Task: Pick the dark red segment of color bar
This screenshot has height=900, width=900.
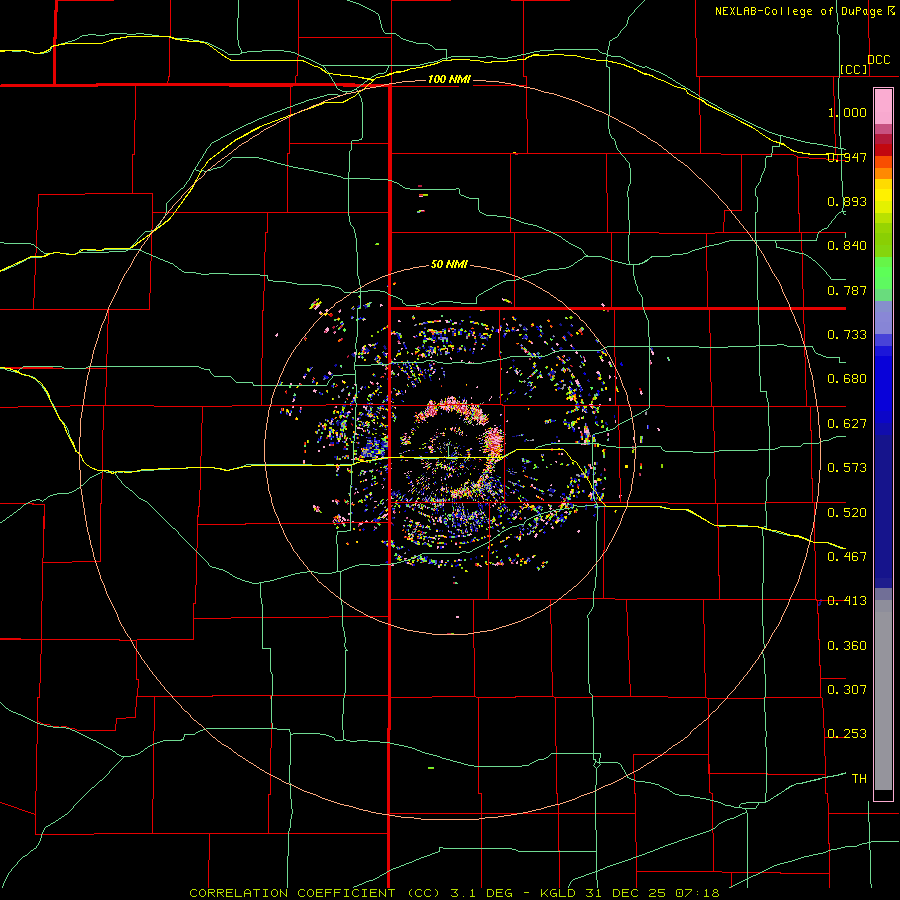Action: coord(883,149)
